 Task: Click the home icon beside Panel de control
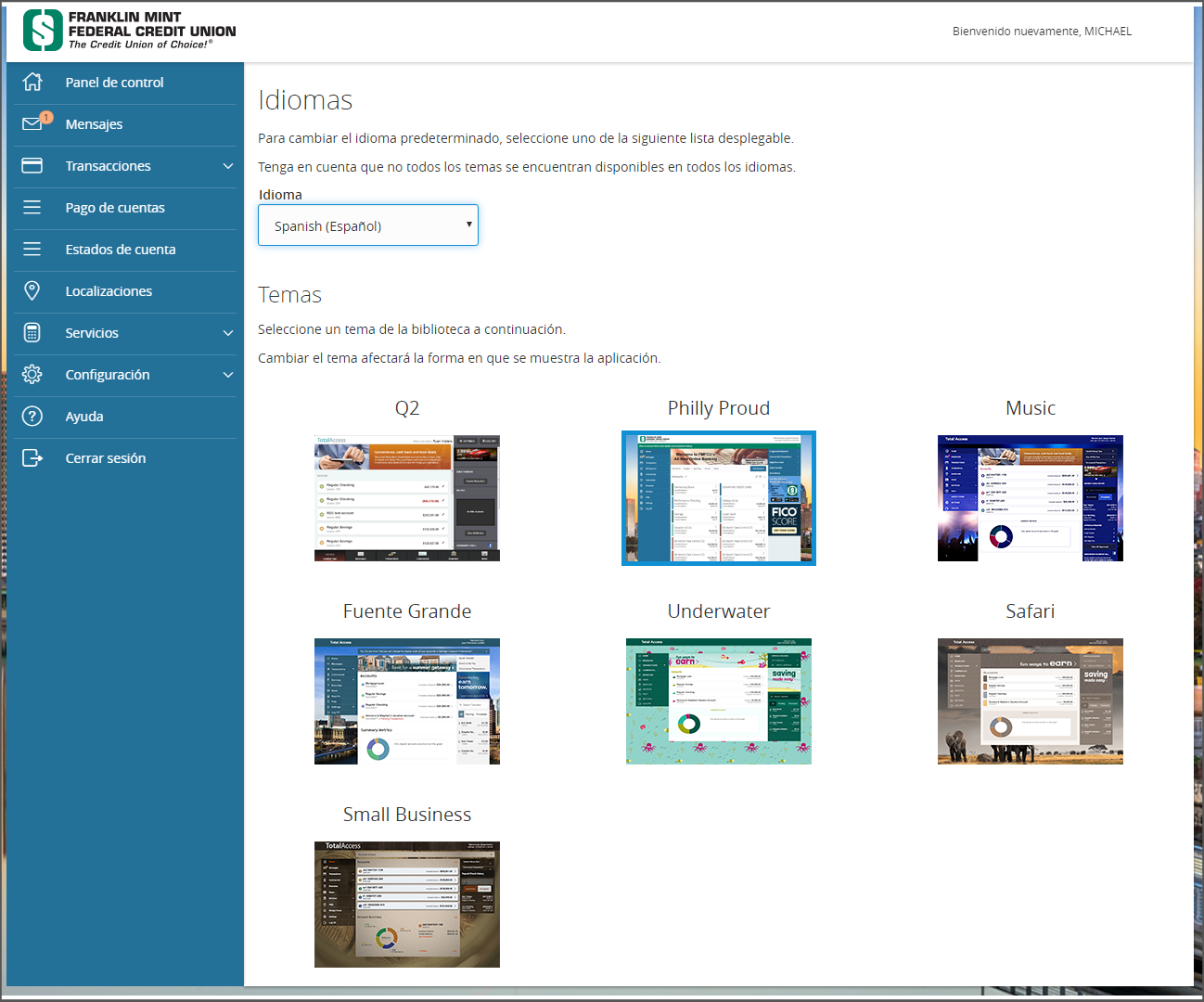tap(32, 83)
